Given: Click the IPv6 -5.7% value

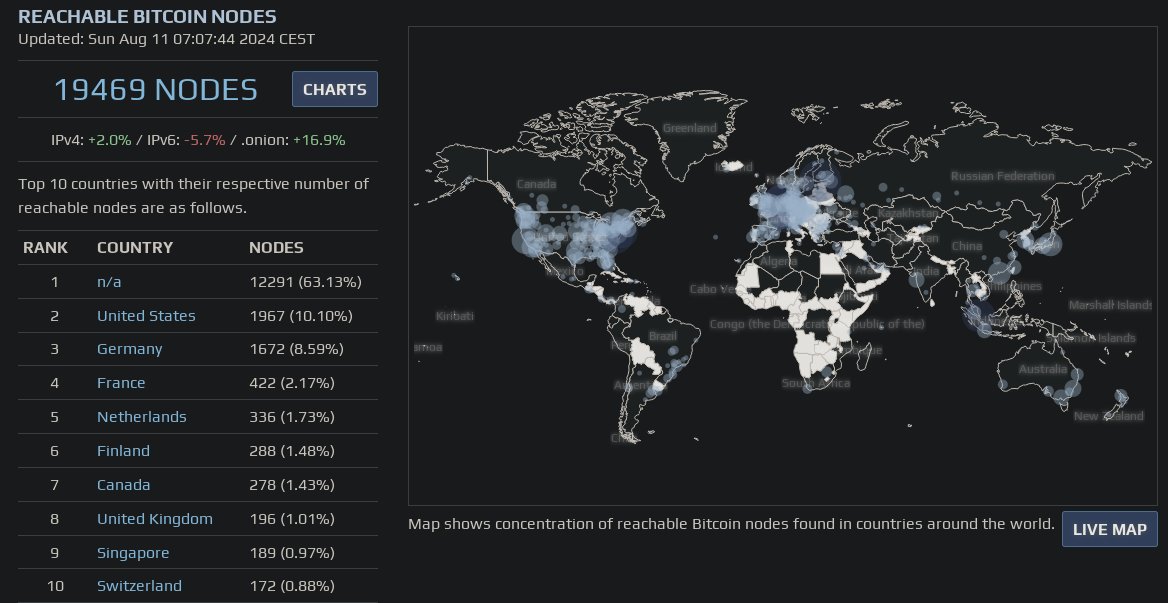Looking at the screenshot, I should click(x=204, y=140).
